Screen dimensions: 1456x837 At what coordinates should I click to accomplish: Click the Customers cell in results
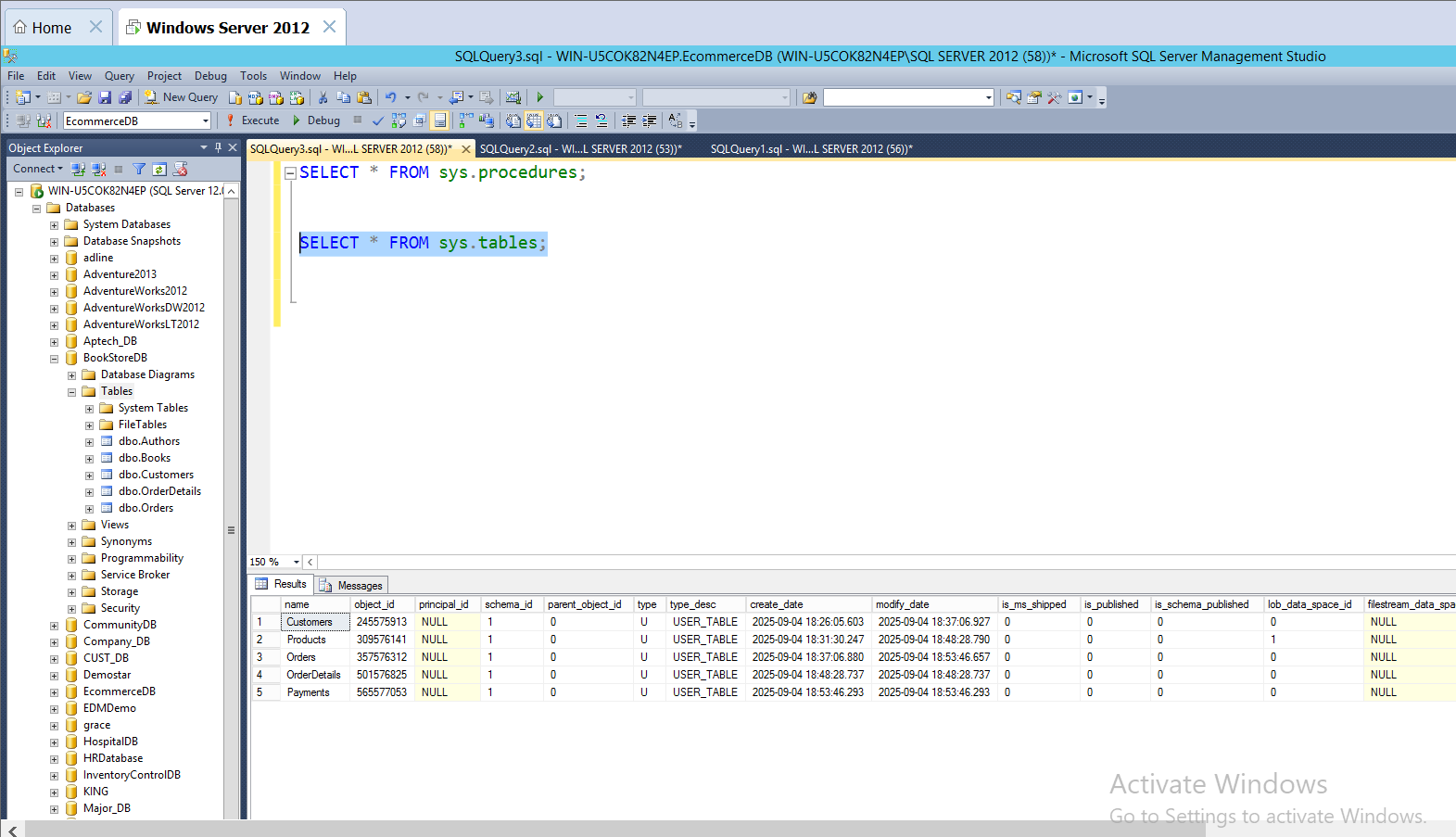pos(315,622)
